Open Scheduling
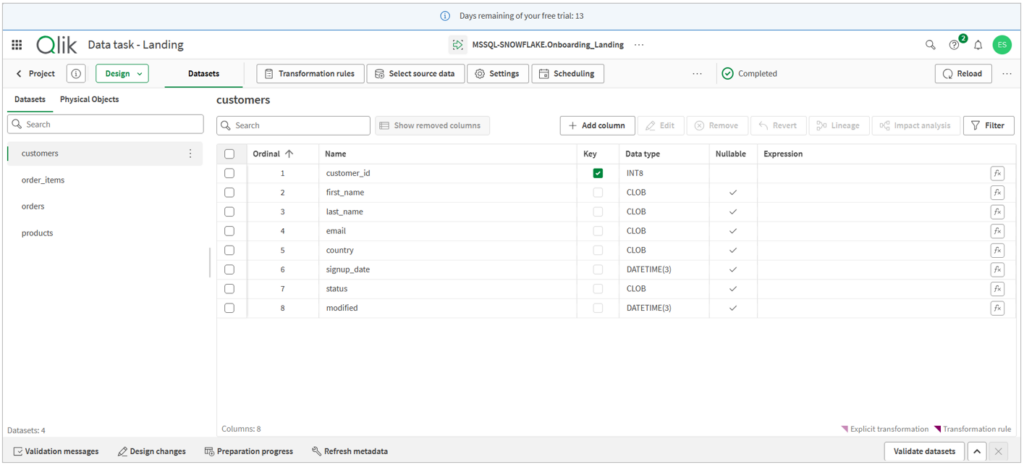This screenshot has width=1024, height=465. coord(568,74)
